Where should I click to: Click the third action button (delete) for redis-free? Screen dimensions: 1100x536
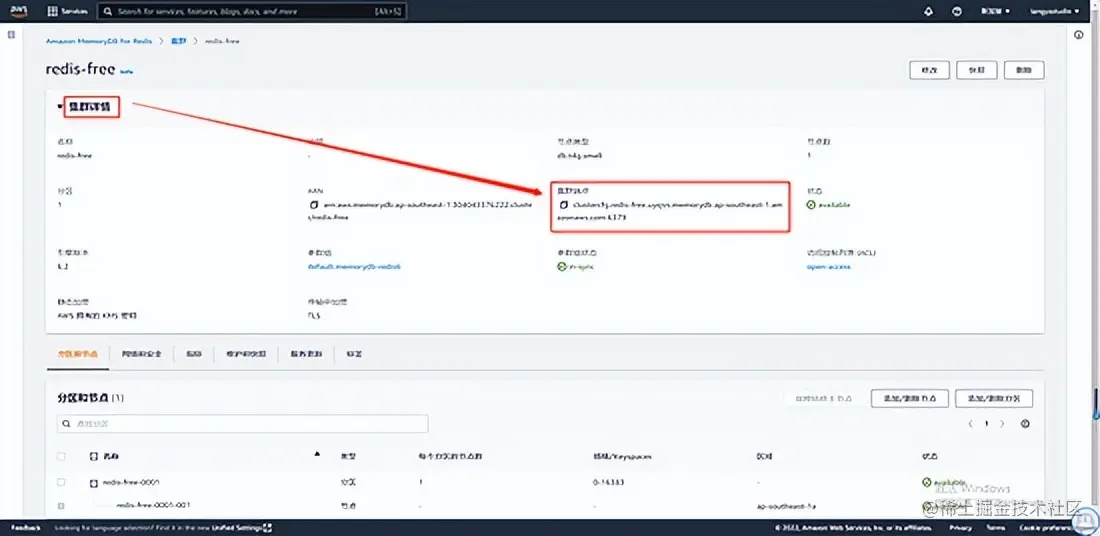coord(1024,70)
